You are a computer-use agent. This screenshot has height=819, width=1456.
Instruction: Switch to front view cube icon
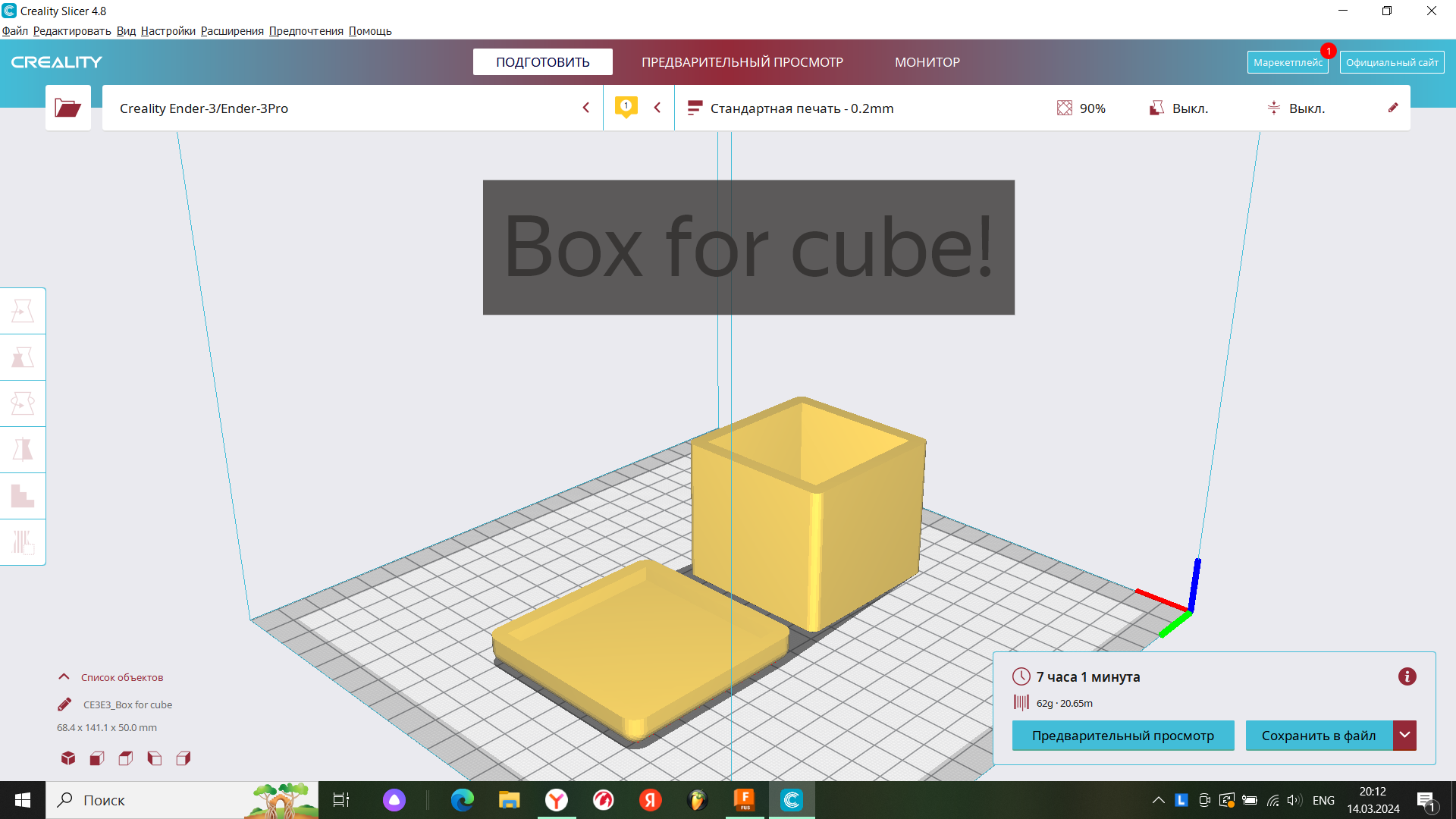coord(96,758)
